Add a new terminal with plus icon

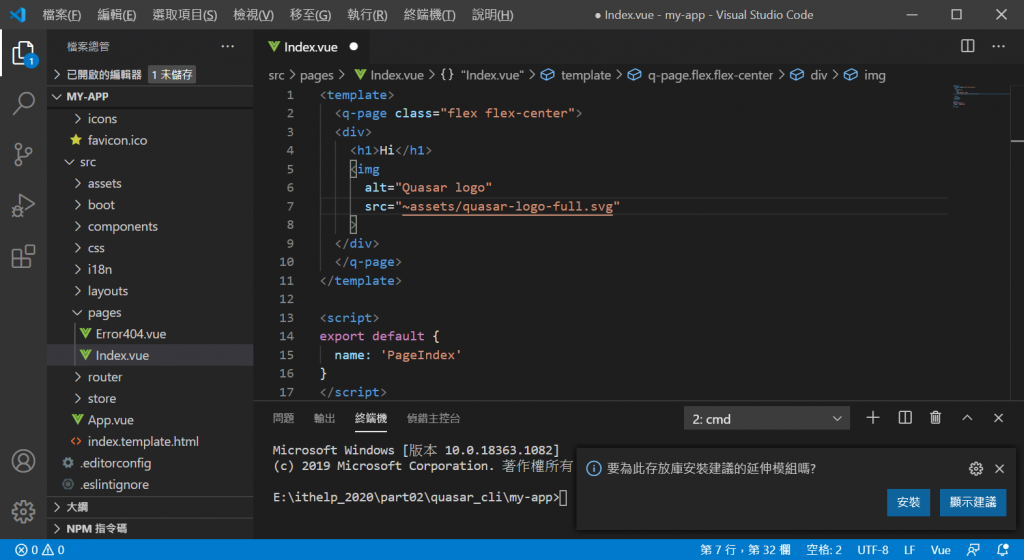click(x=872, y=418)
